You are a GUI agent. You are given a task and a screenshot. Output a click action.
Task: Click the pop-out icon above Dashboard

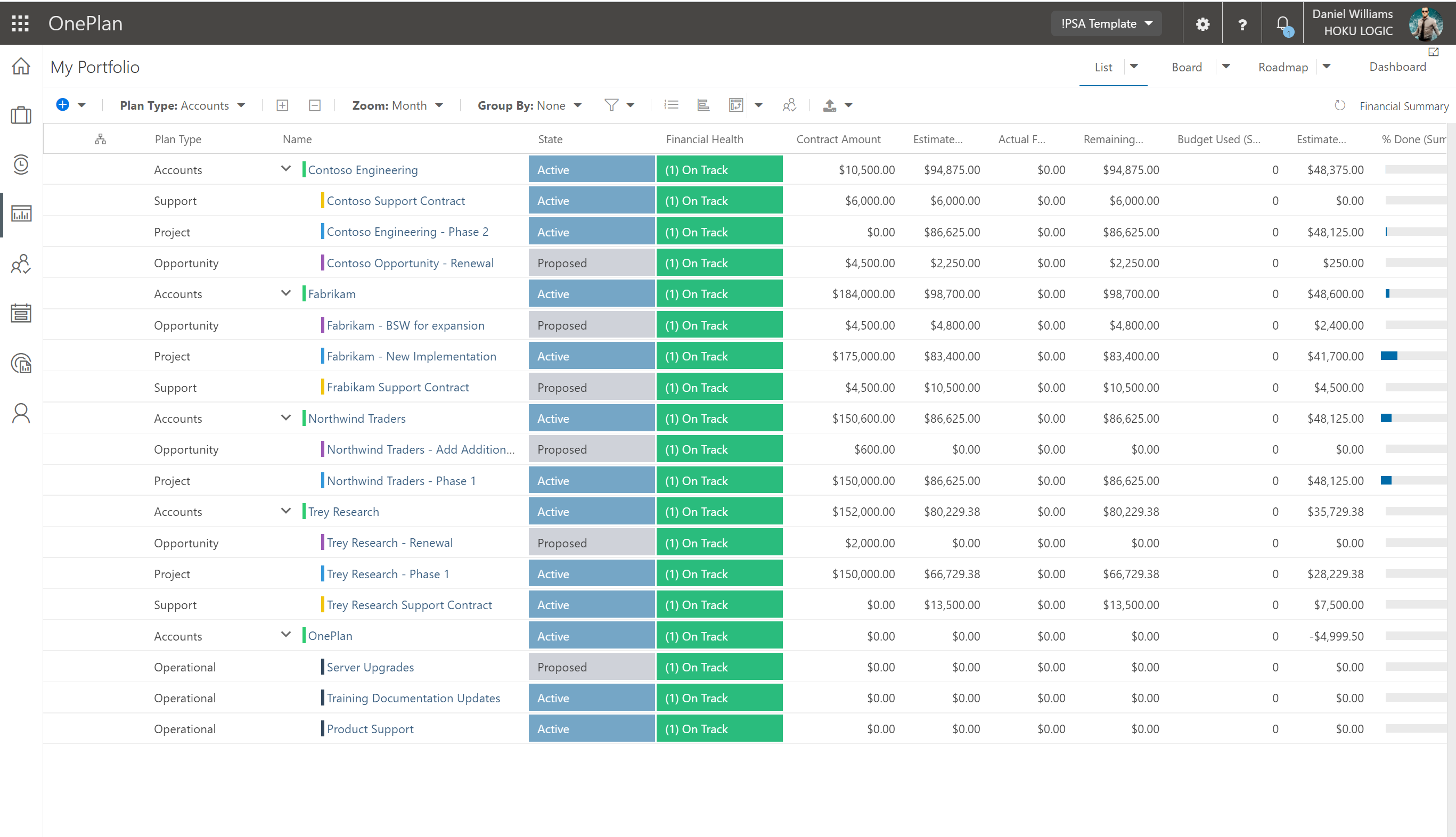pyautogui.click(x=1434, y=52)
